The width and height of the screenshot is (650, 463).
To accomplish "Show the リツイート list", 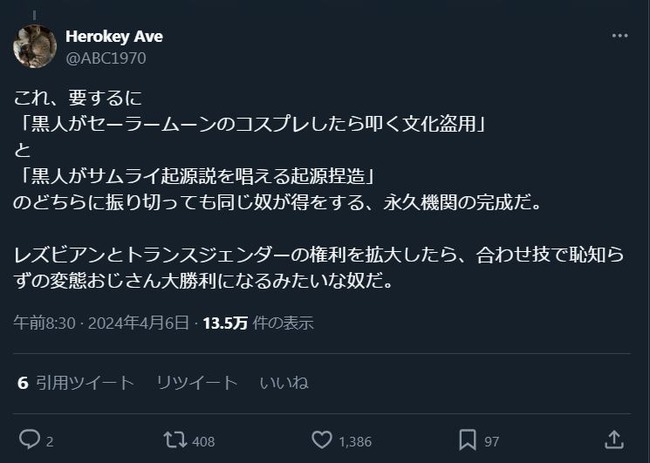I will tap(197, 383).
